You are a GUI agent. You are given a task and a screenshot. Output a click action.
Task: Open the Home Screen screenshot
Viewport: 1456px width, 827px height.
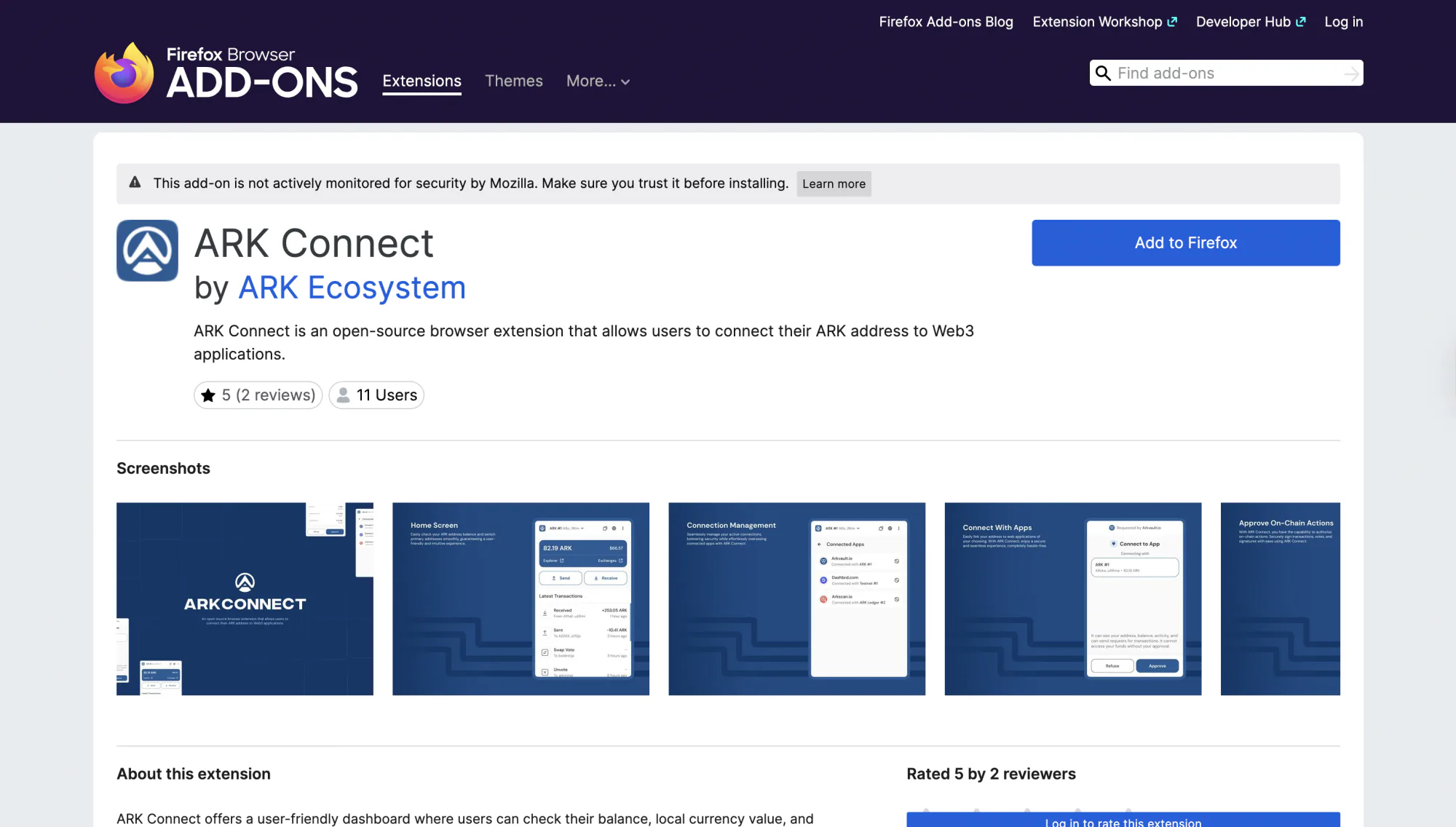pyautogui.click(x=521, y=599)
